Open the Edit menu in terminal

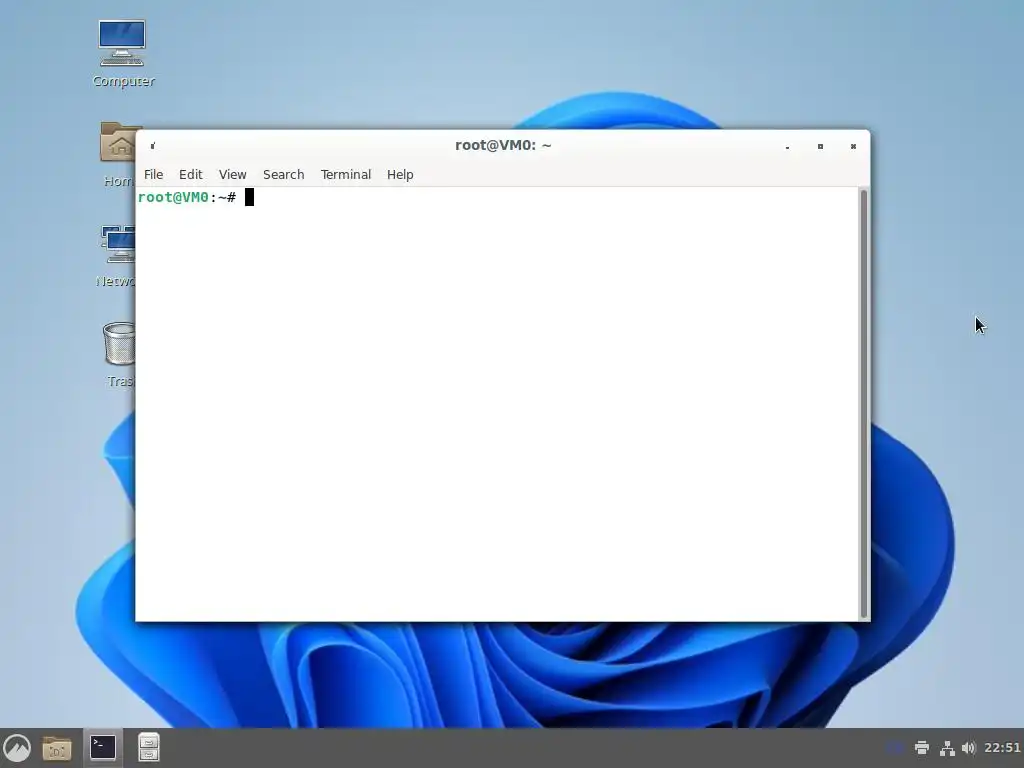[191, 174]
